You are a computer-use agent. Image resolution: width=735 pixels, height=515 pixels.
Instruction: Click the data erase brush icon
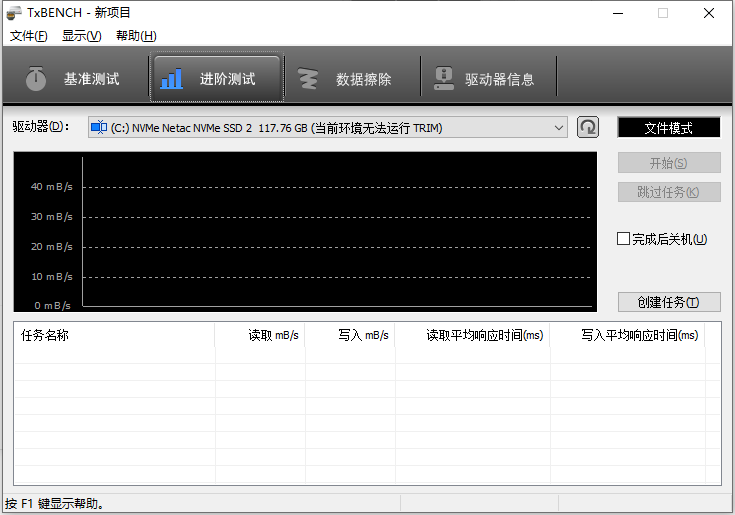[308, 78]
